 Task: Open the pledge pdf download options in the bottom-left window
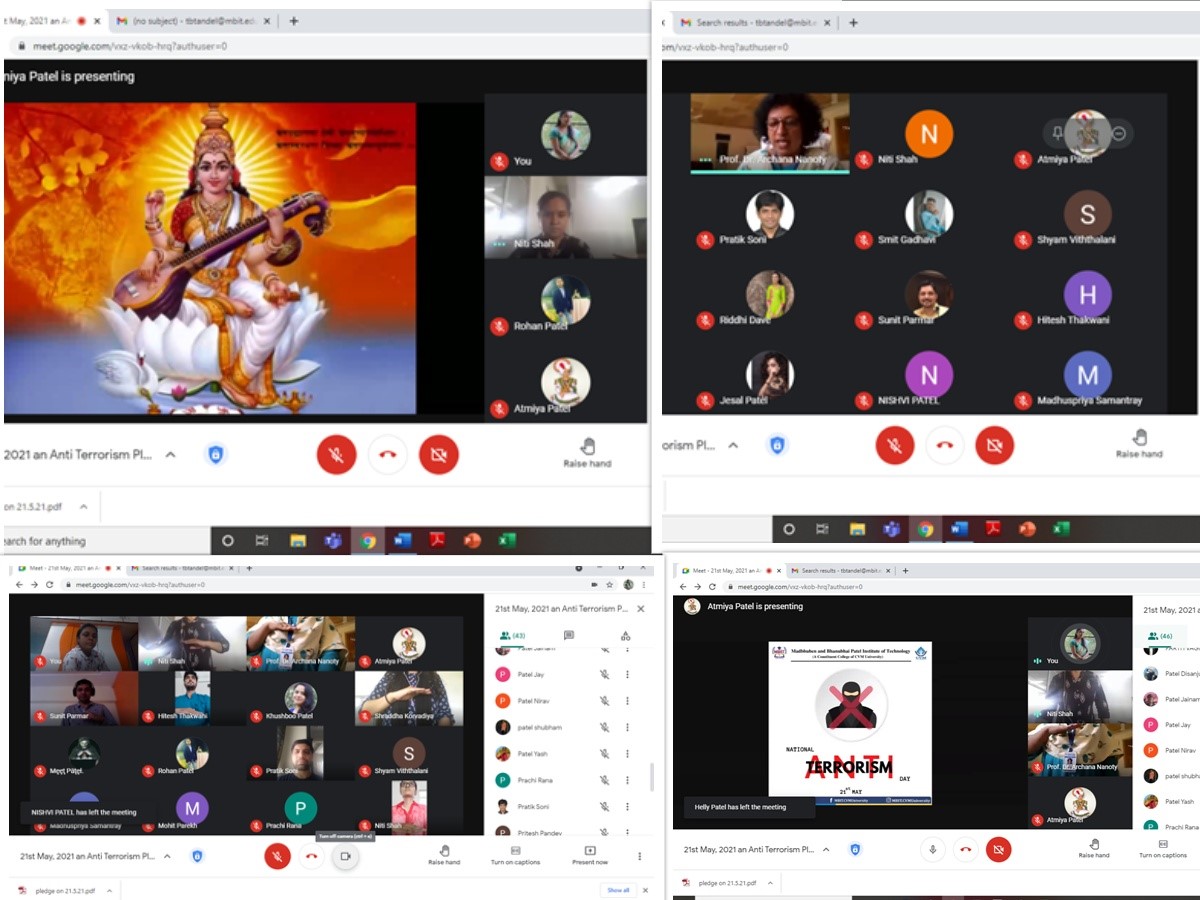[110, 889]
